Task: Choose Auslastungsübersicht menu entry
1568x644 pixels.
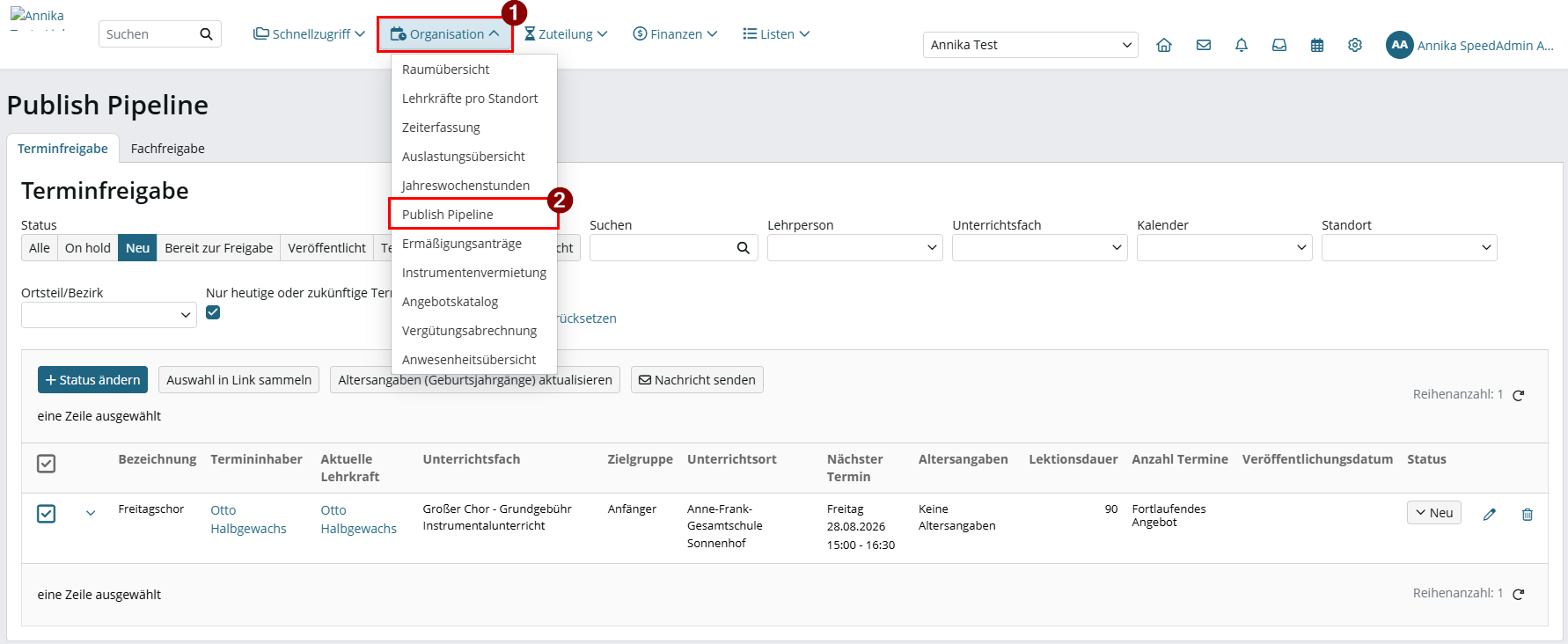Action: point(474,157)
